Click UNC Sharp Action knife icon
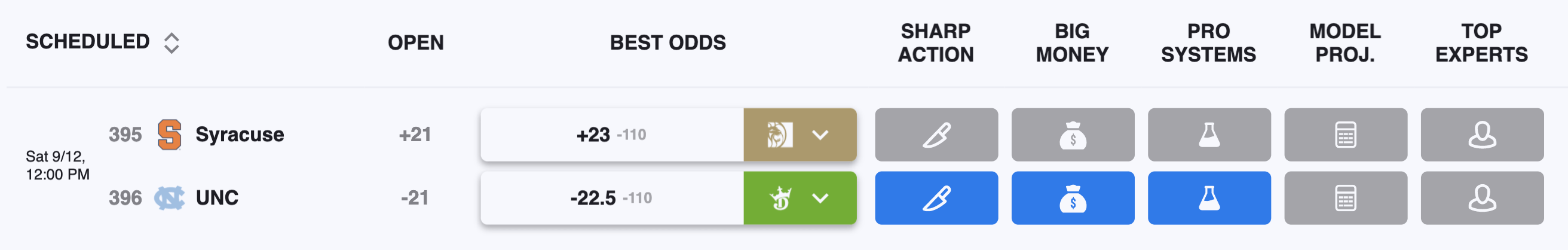 pyautogui.click(x=936, y=198)
